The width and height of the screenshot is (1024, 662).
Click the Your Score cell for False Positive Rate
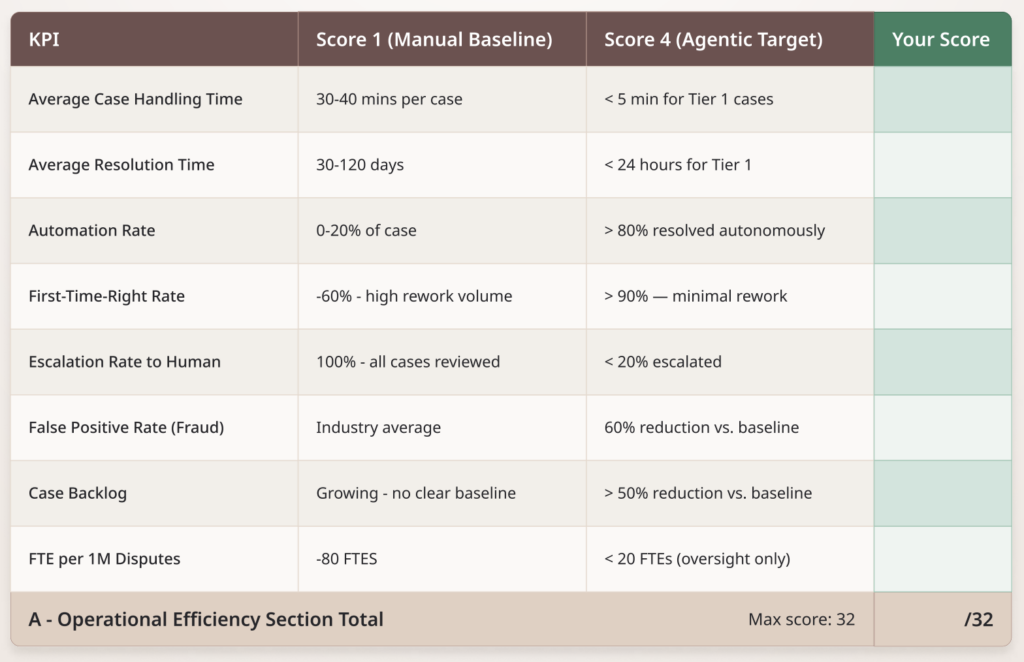pos(942,427)
